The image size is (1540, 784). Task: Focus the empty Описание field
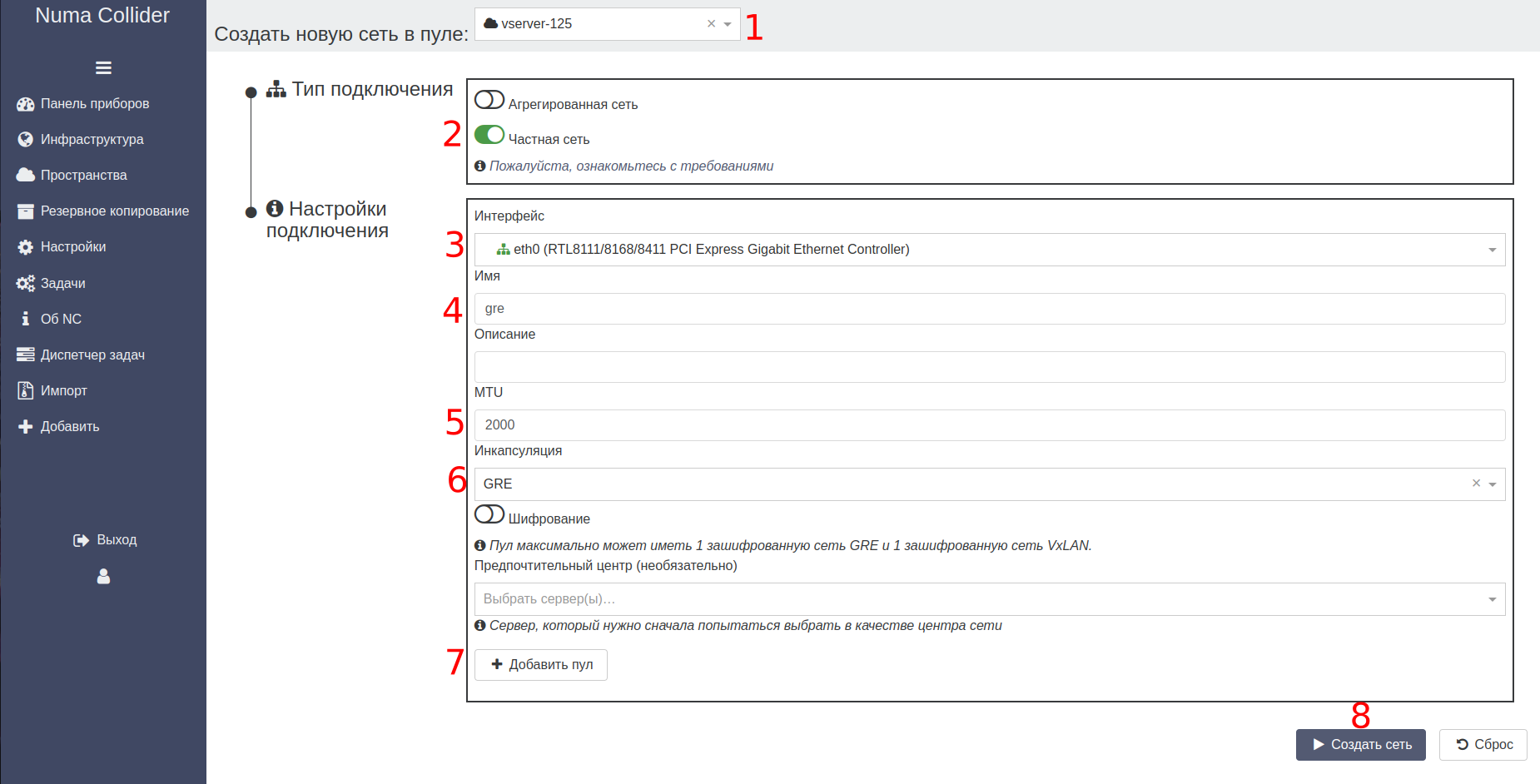pos(990,367)
